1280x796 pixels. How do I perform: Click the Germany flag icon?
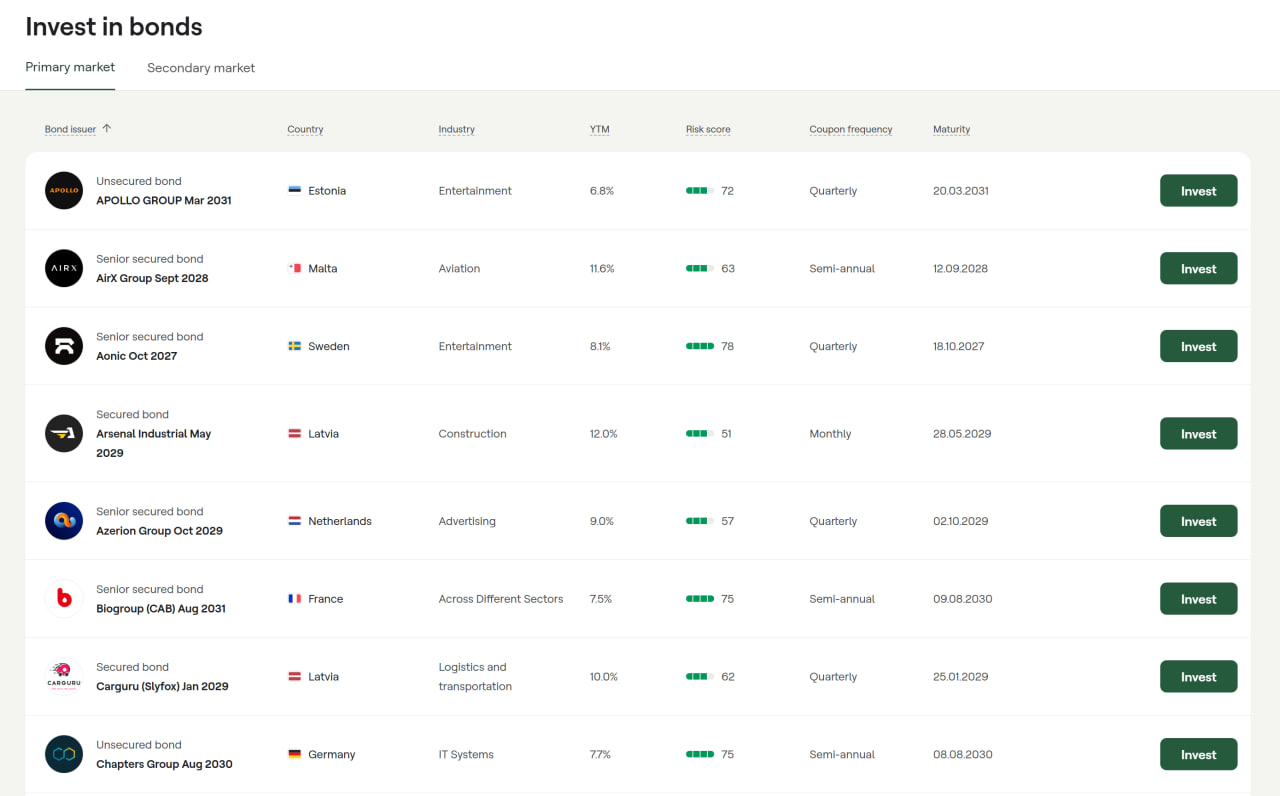[x=295, y=754]
